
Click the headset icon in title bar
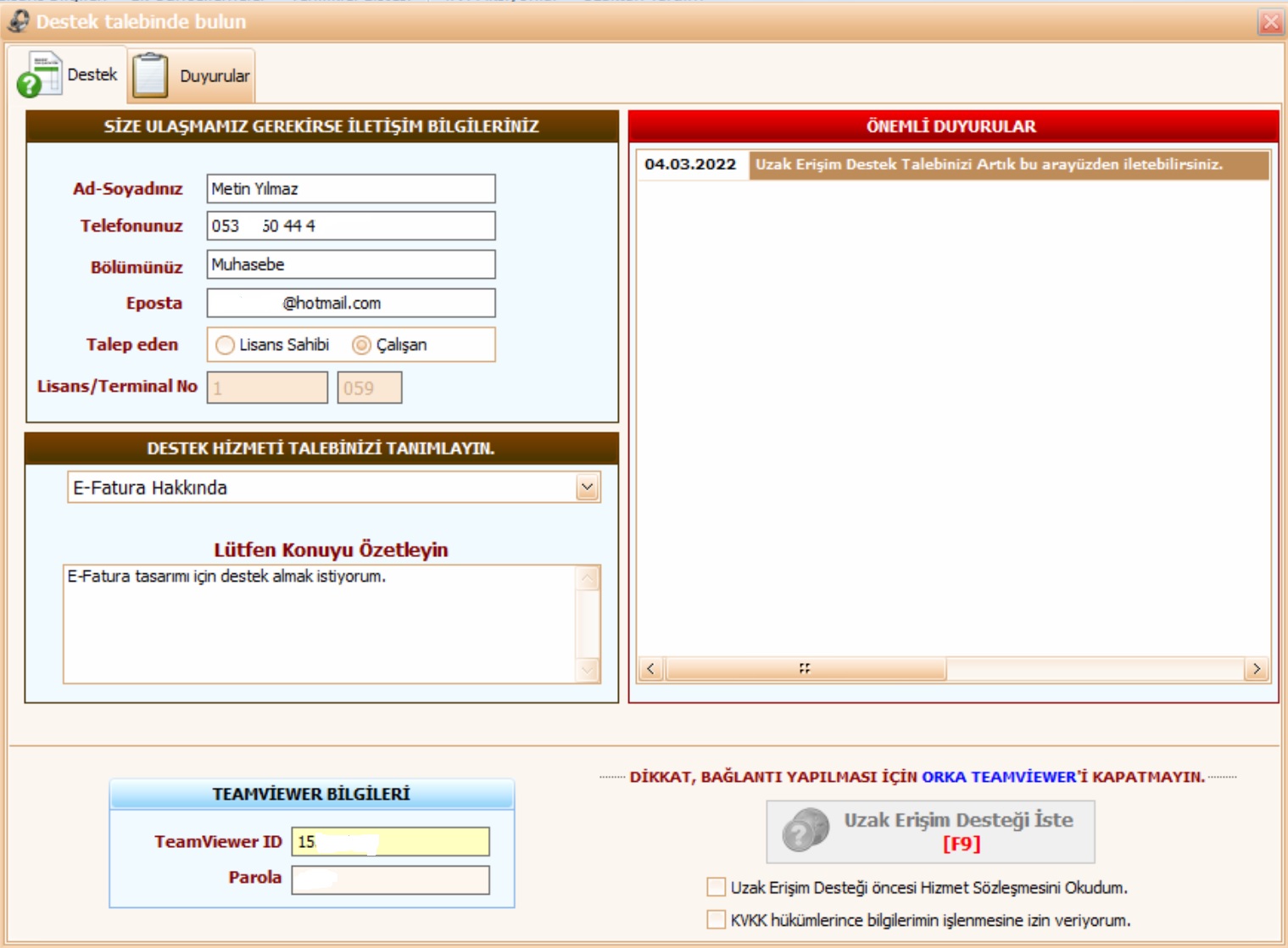(18, 21)
